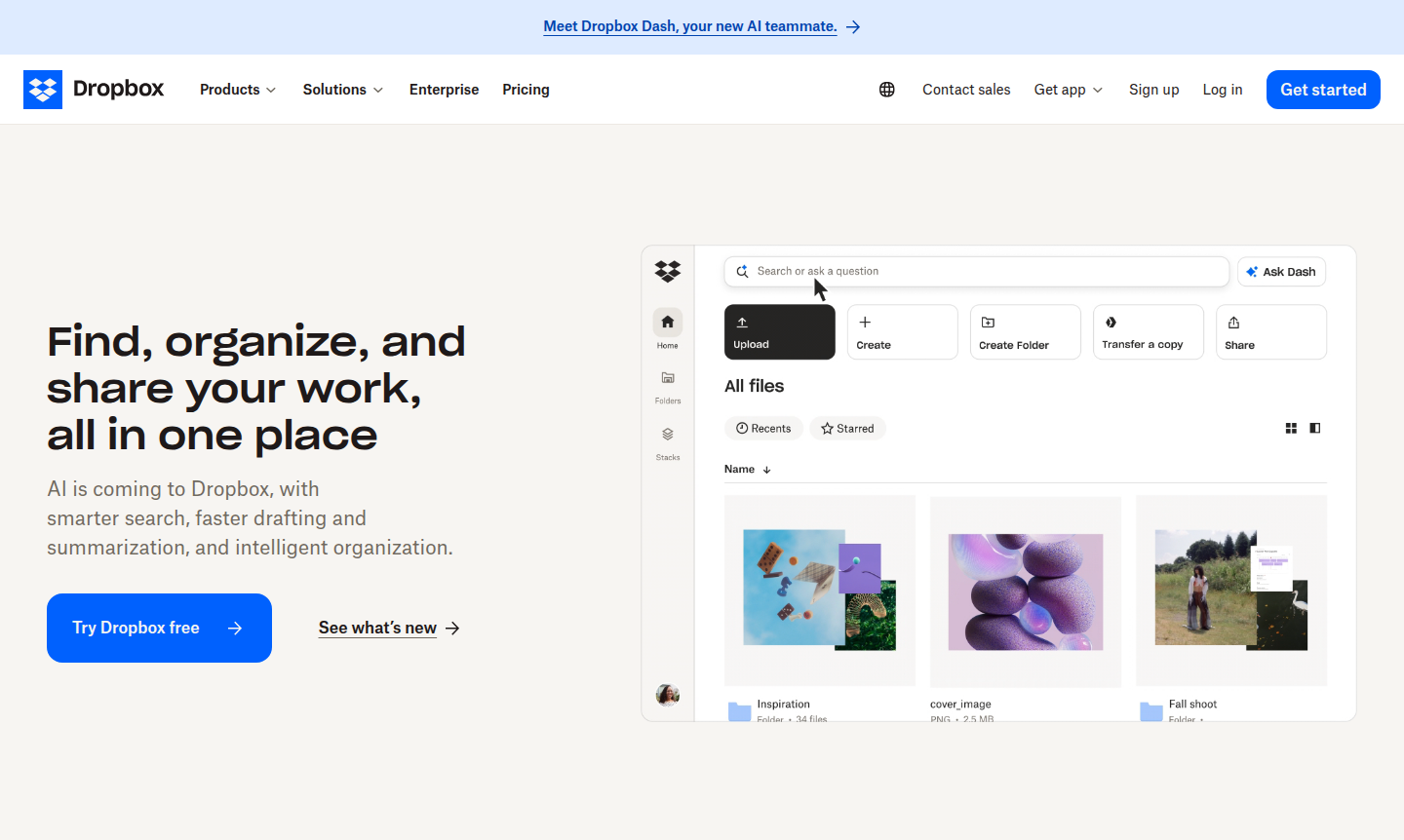Expand the Solutions menu
Screen dimensions: 1404x840
click(342, 89)
